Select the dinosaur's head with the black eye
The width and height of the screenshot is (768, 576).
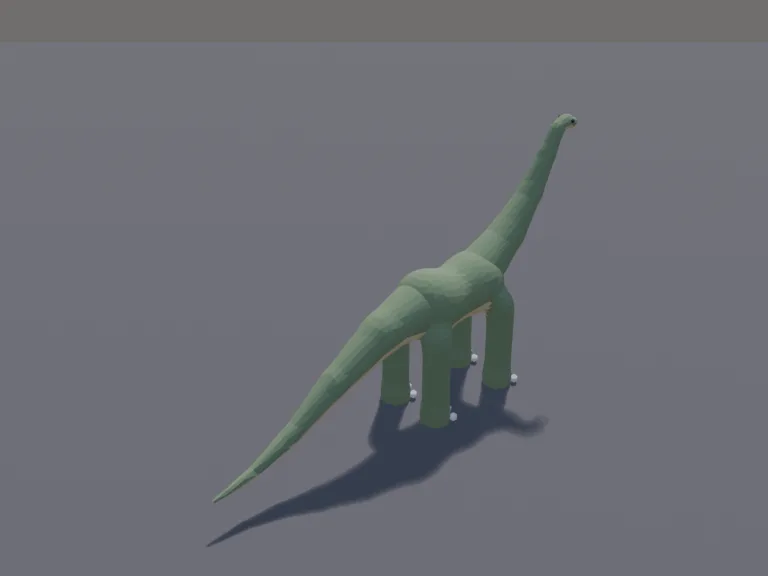(x=565, y=121)
